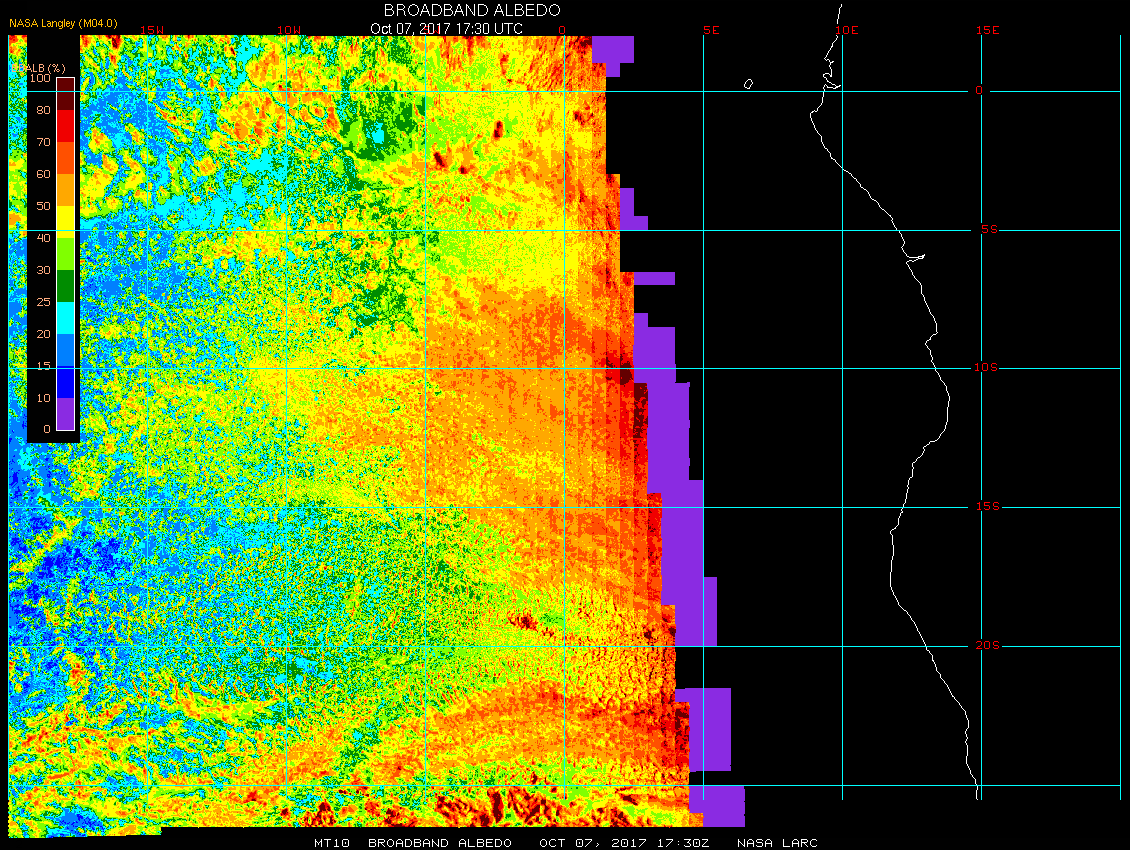Click the 40 value on the legend
Image resolution: width=1130 pixels, height=850 pixels.
[x=44, y=238]
